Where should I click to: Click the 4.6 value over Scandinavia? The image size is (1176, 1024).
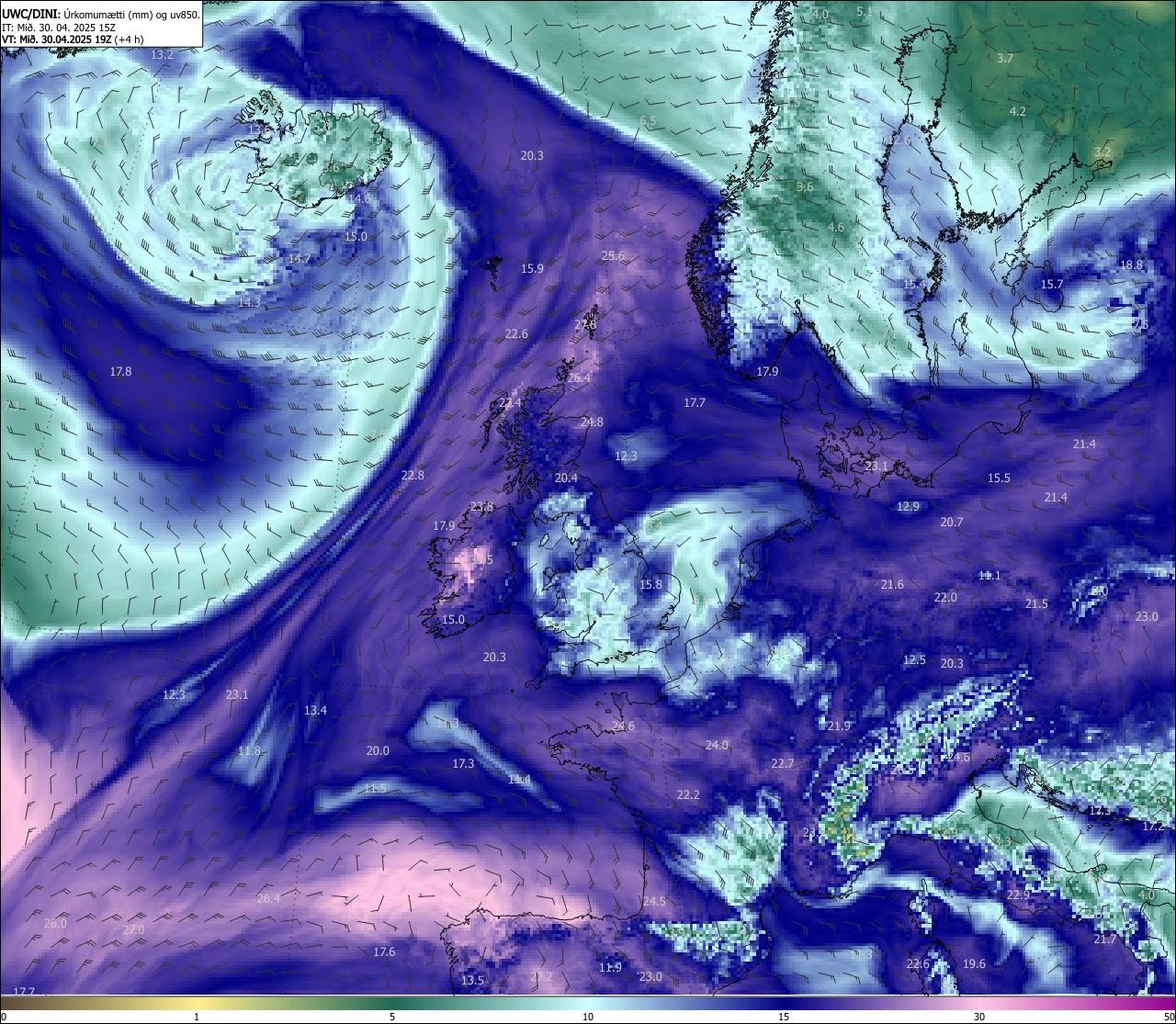pos(836,228)
